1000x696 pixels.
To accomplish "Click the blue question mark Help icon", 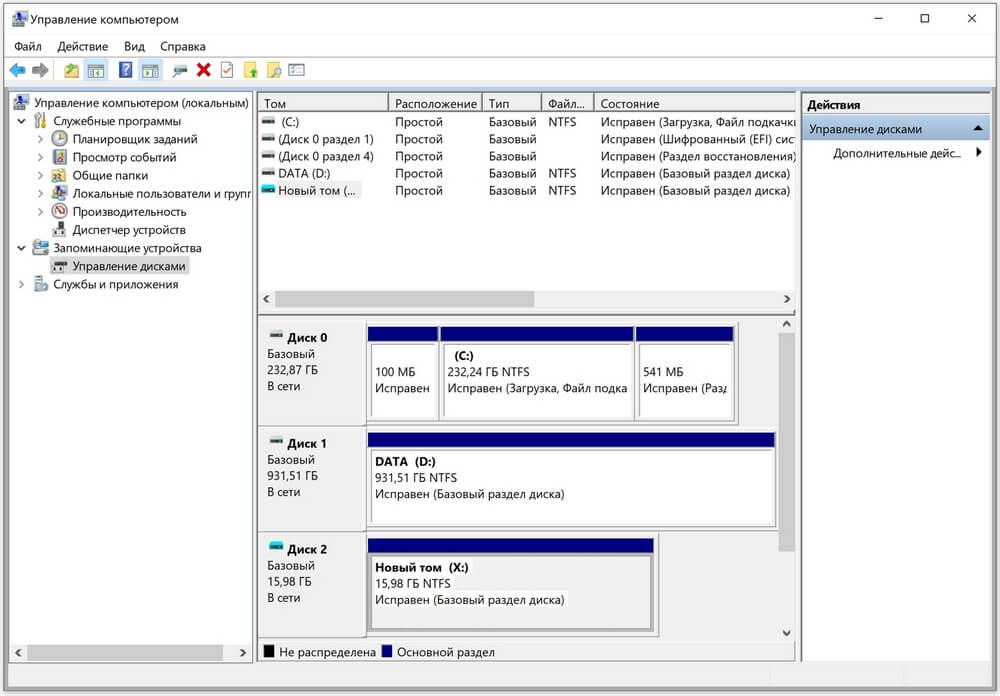I will [125, 70].
